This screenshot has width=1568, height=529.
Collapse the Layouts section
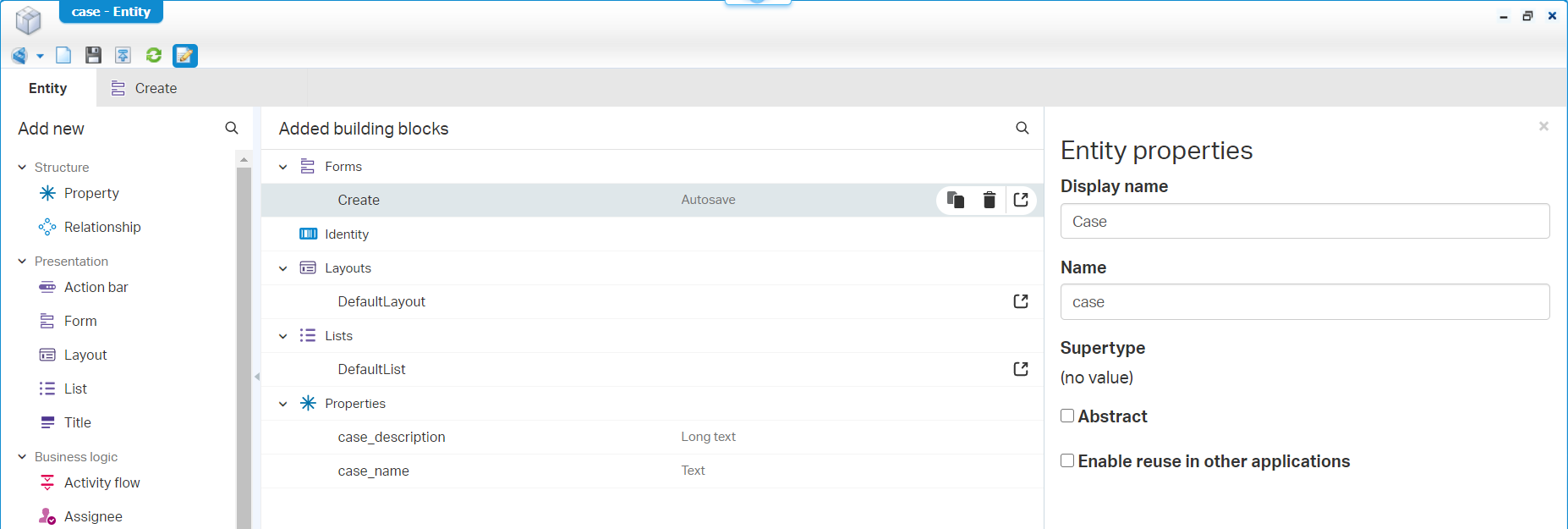coord(283,268)
